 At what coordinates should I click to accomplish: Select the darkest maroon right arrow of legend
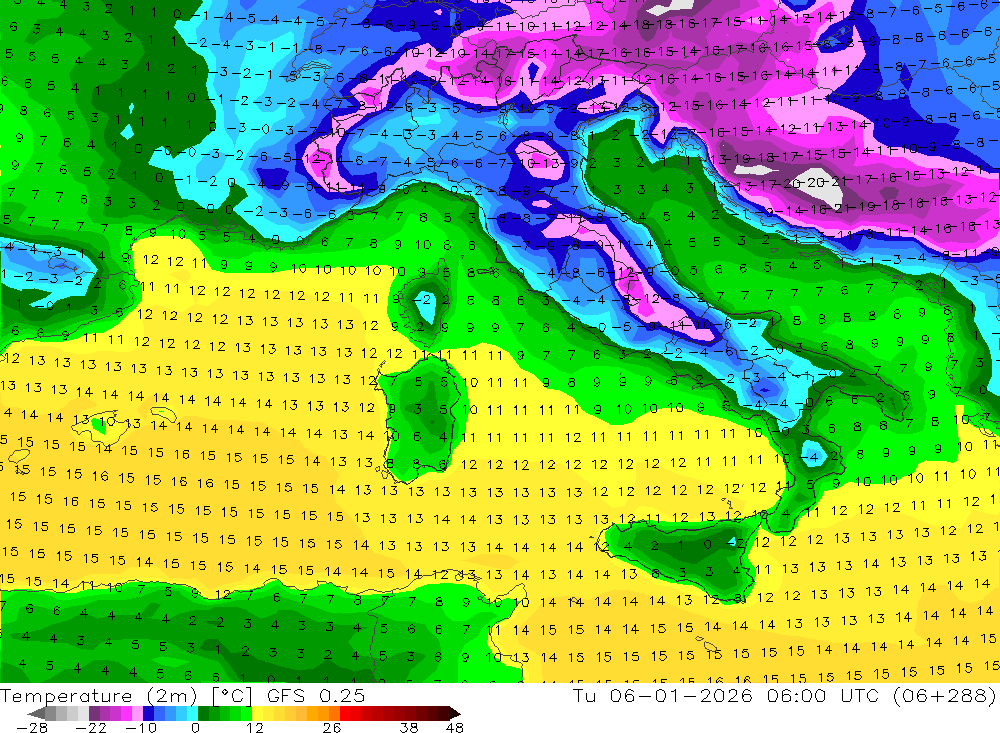pos(455,713)
